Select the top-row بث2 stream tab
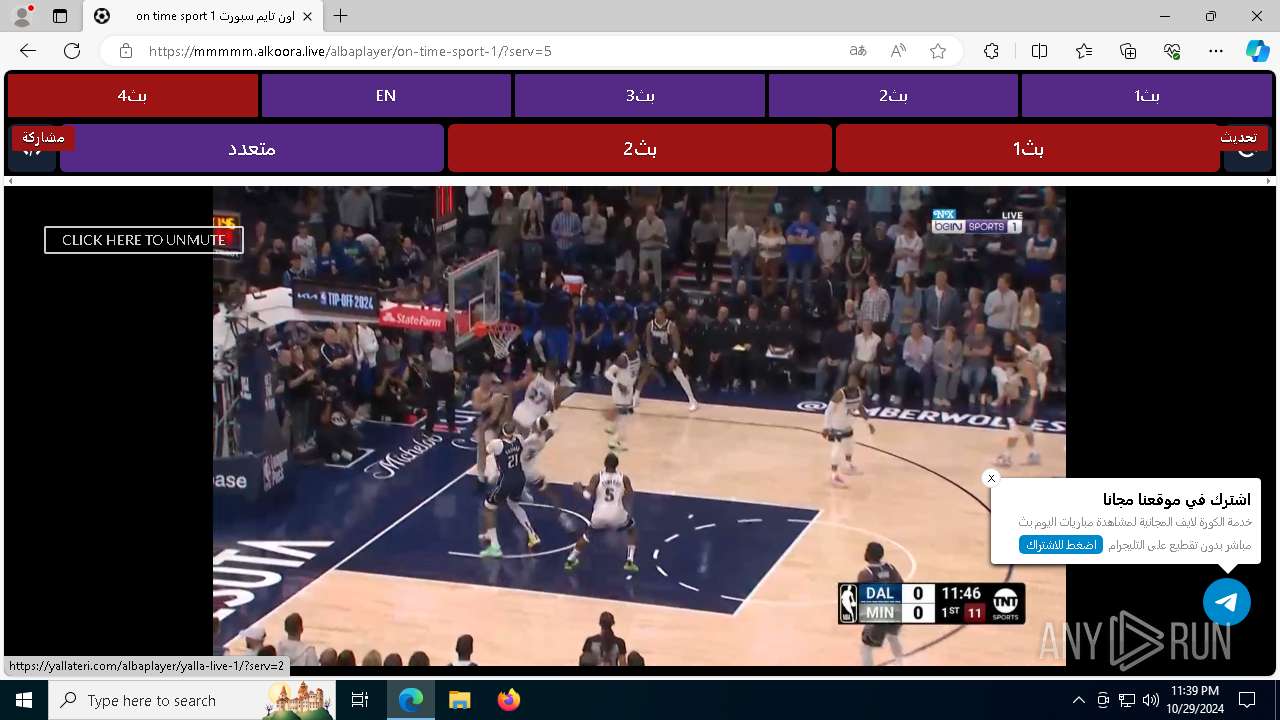 pos(893,96)
